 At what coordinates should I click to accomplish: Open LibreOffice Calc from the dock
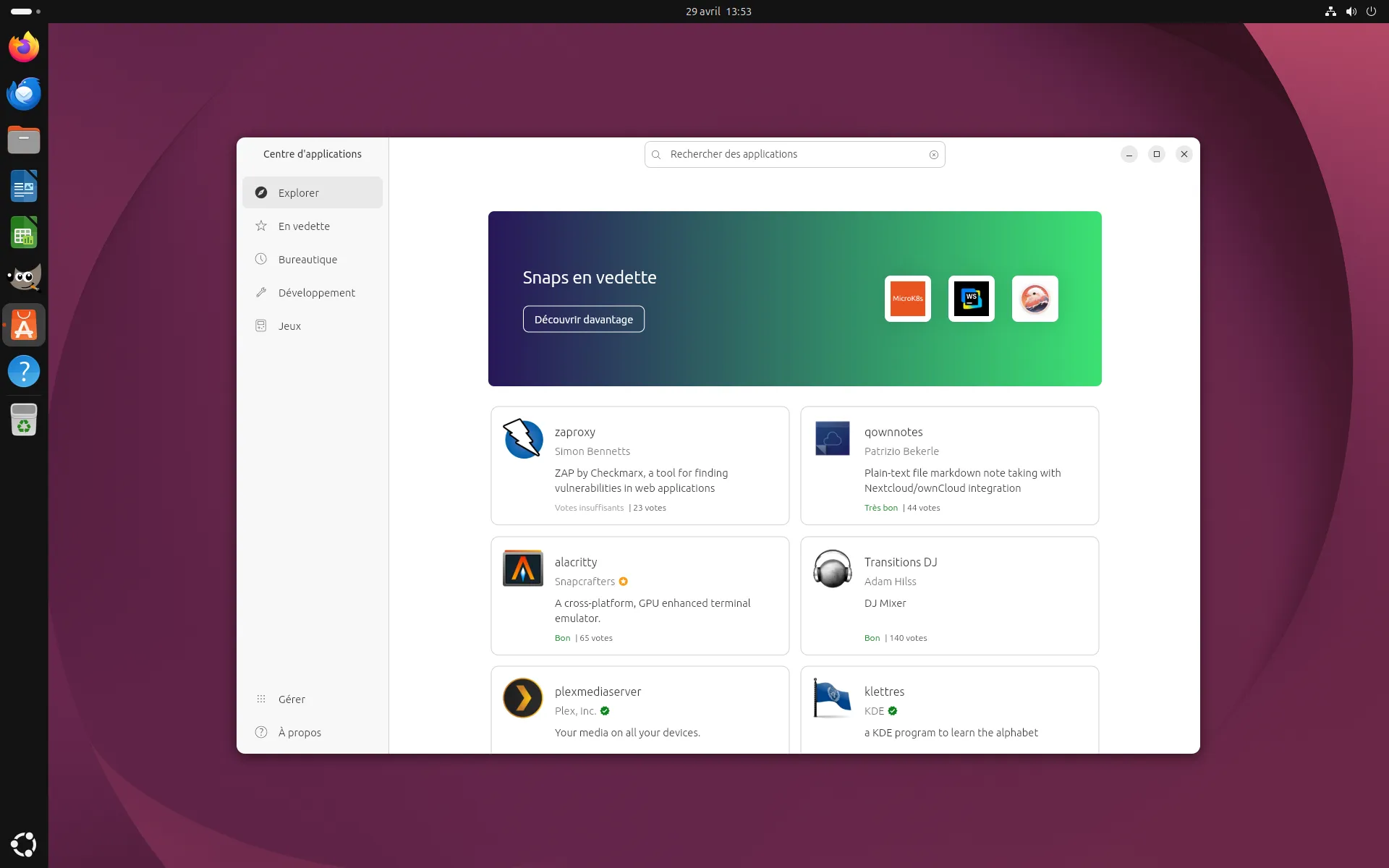[x=24, y=233]
